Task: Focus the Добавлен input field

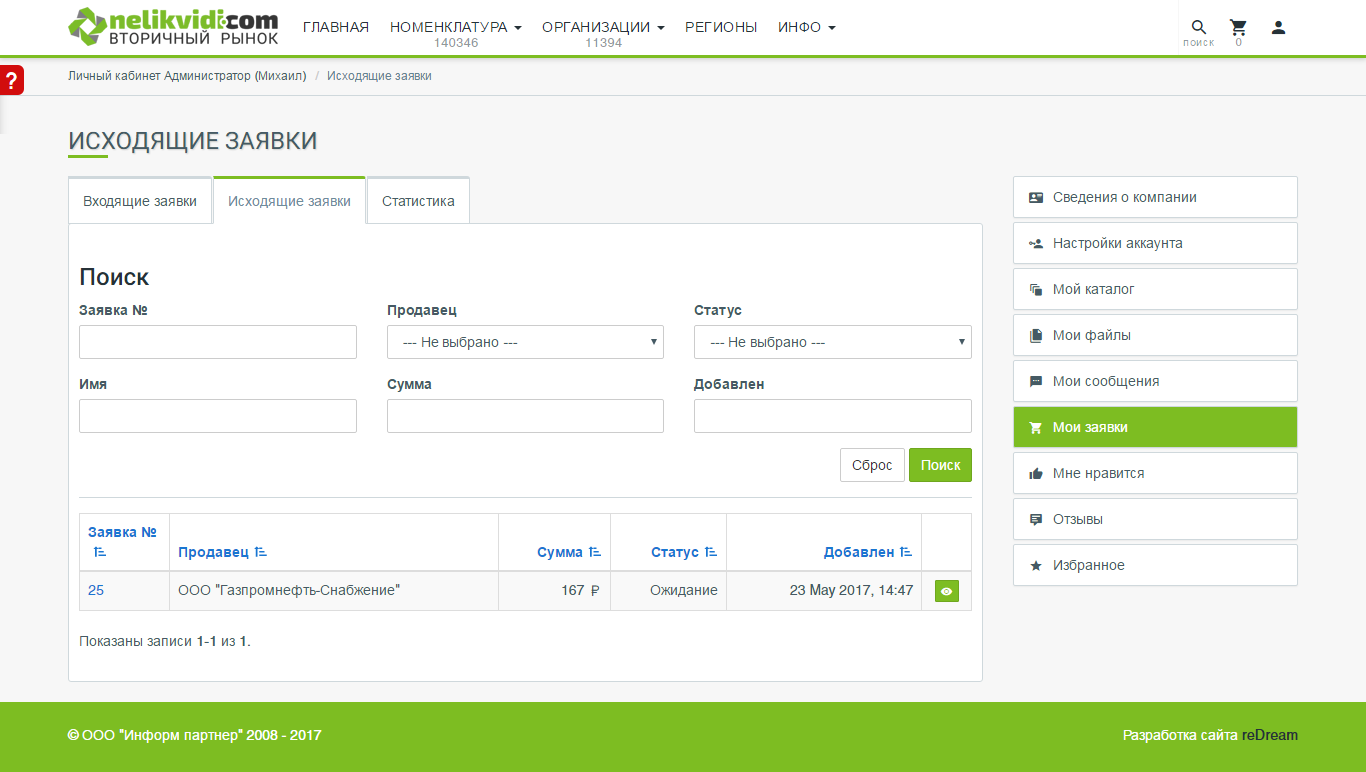Action: [x=833, y=416]
